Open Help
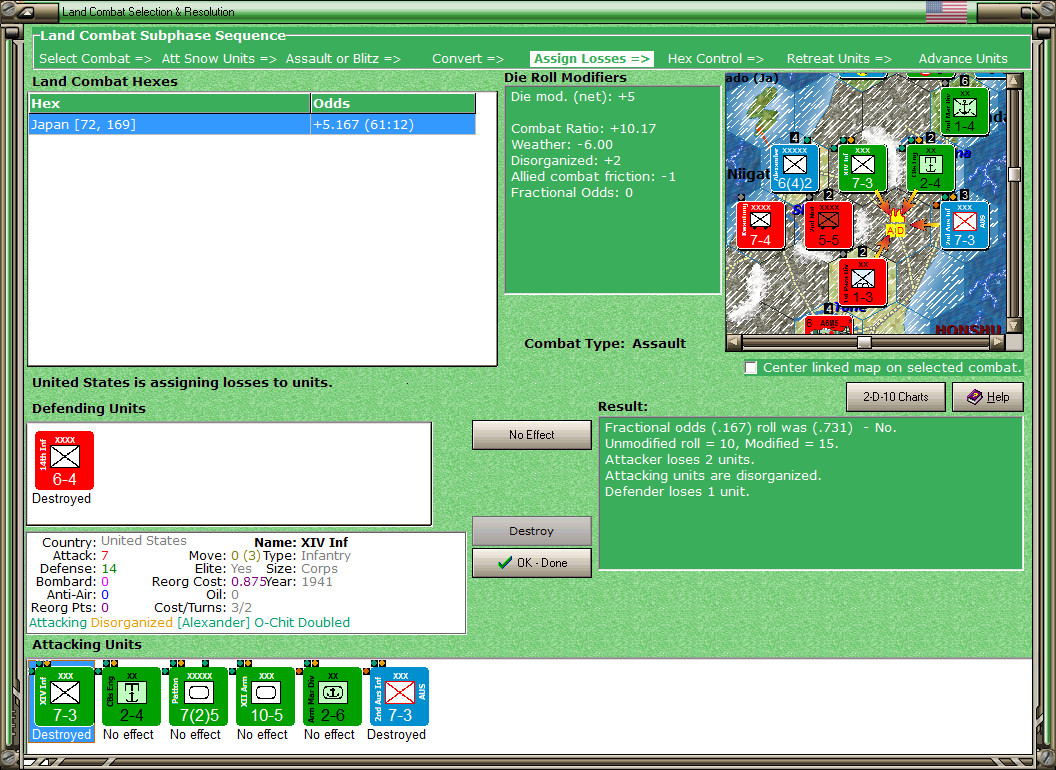The width and height of the screenshot is (1056, 770). 987,397
